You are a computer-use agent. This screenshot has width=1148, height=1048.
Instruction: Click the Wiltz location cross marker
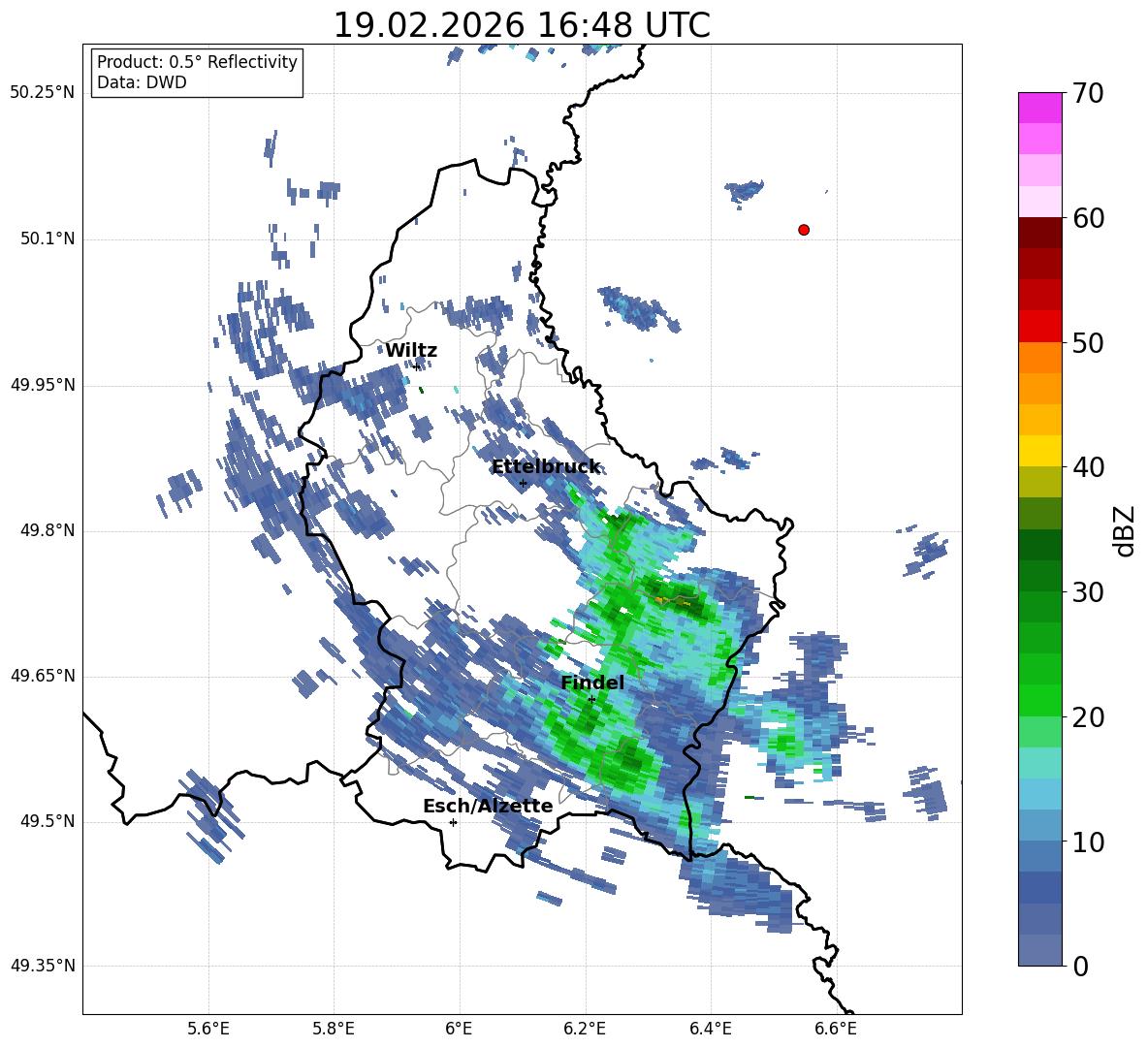pyautogui.click(x=416, y=366)
